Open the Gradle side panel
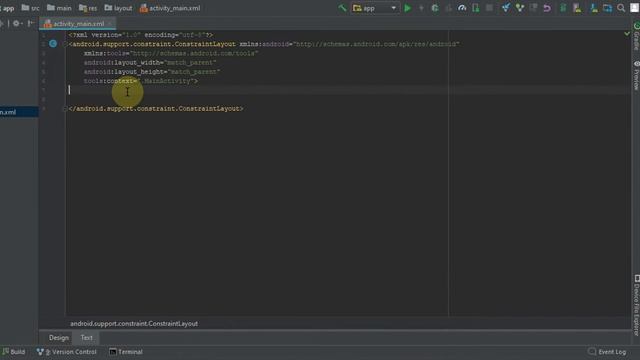This screenshot has height=360, width=640. pos(636,36)
